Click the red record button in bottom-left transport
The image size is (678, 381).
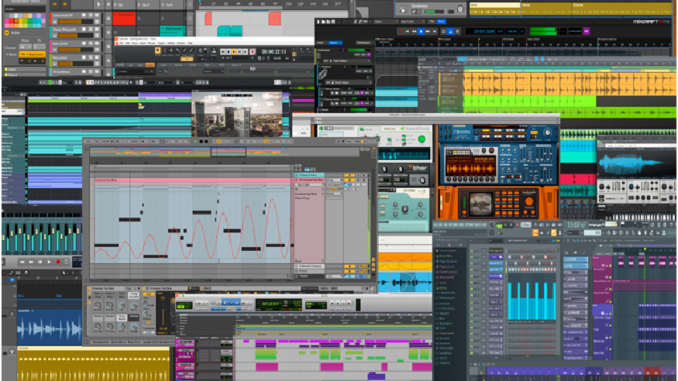pyautogui.click(x=58, y=262)
